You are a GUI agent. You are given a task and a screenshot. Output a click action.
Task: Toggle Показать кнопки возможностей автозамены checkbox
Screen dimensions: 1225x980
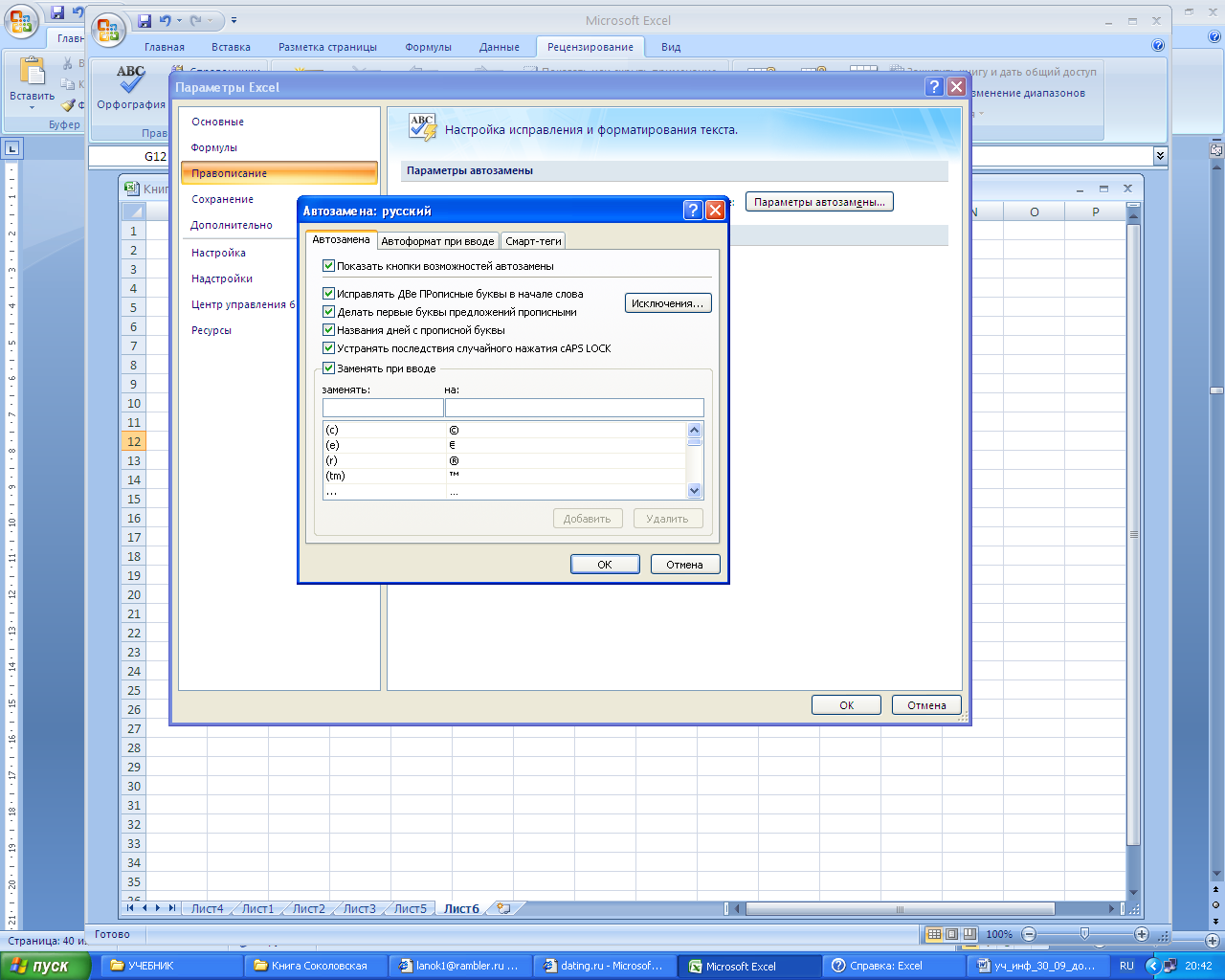coord(328,266)
